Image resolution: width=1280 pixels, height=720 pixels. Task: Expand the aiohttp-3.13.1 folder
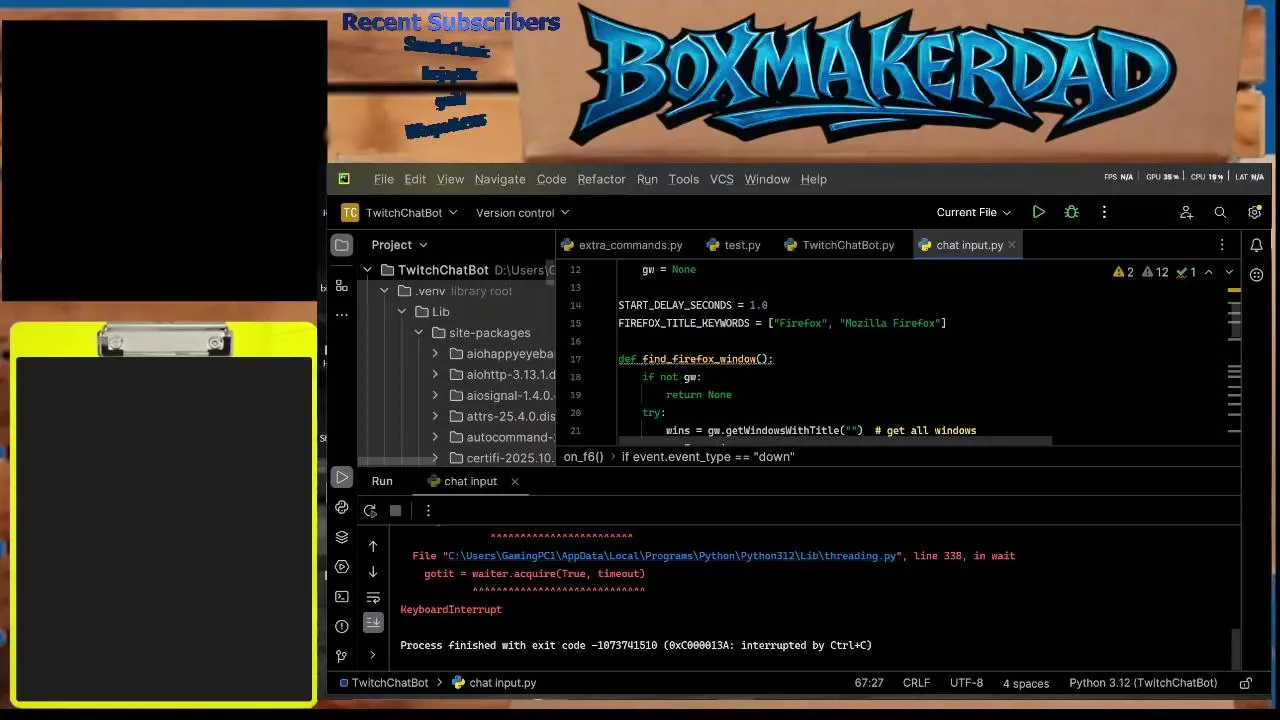435,375
